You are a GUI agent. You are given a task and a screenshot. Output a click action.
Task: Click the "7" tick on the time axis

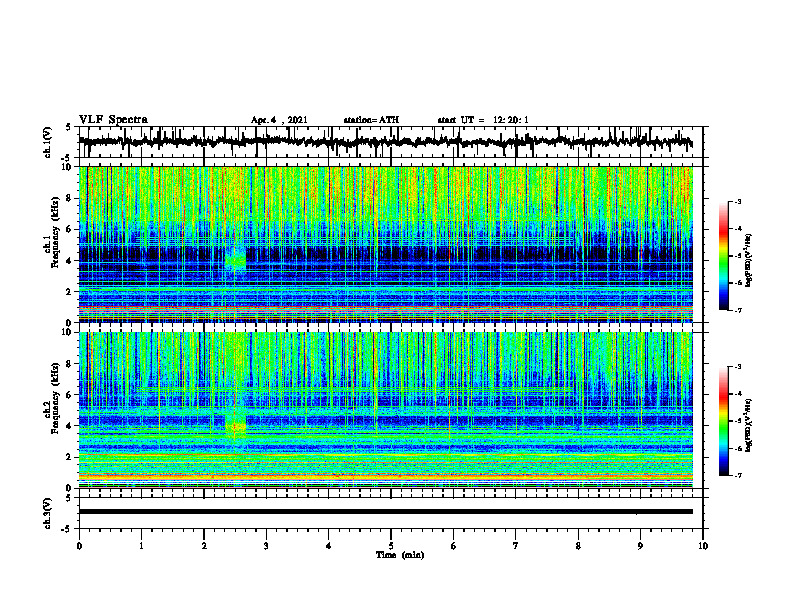[516, 546]
